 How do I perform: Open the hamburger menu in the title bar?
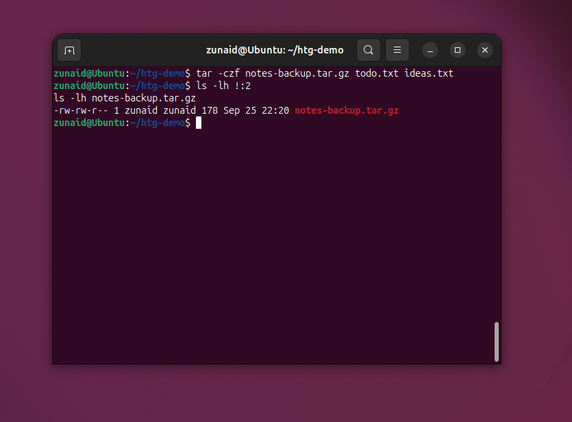coord(397,50)
